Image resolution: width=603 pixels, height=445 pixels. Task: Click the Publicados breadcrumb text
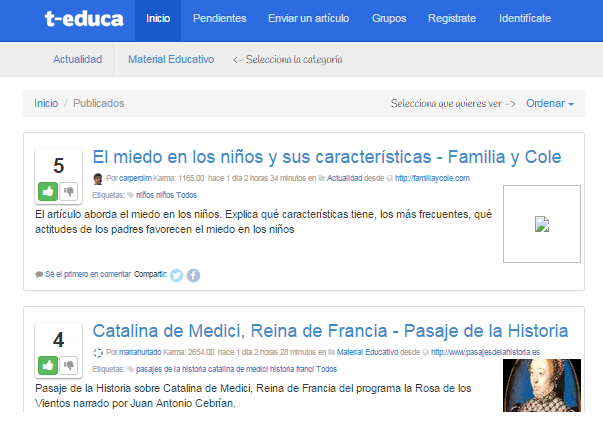pos(99,103)
